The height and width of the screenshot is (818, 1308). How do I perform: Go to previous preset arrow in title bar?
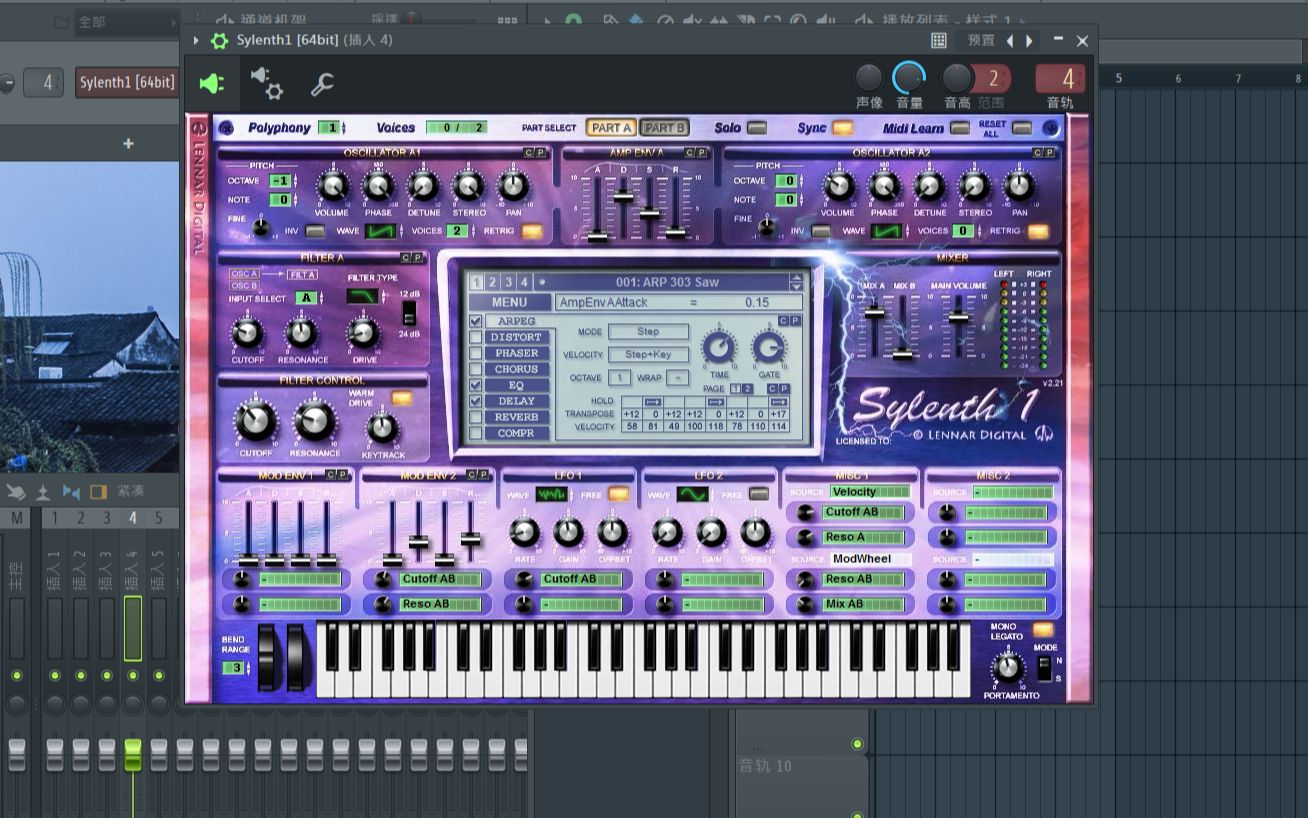click(x=1009, y=41)
